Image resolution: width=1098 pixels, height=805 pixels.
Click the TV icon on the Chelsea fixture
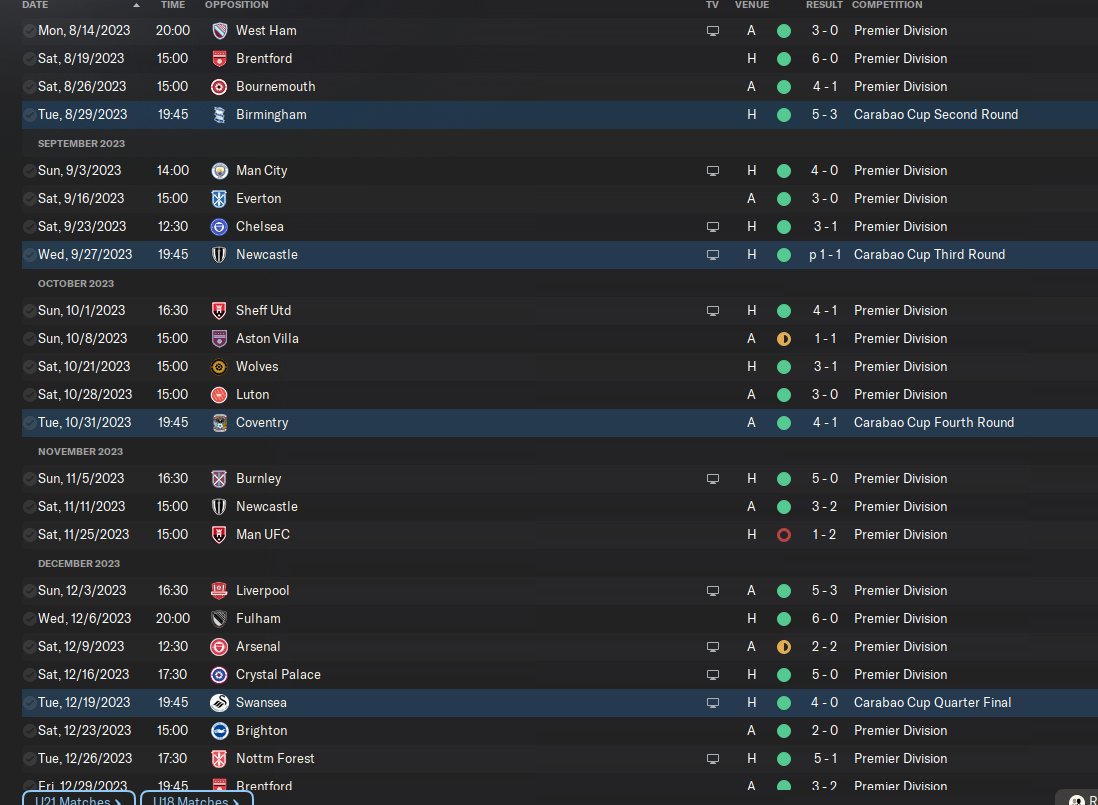click(x=712, y=227)
